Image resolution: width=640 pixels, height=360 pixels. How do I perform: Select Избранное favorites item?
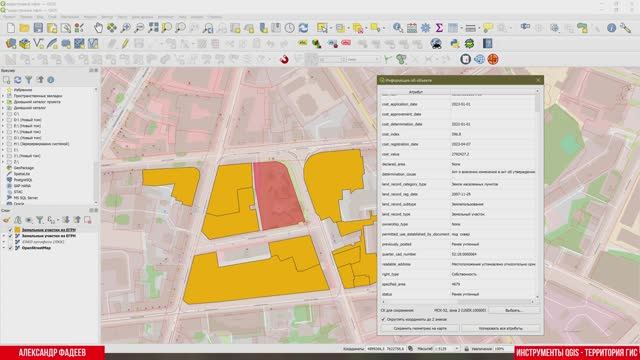(22, 90)
